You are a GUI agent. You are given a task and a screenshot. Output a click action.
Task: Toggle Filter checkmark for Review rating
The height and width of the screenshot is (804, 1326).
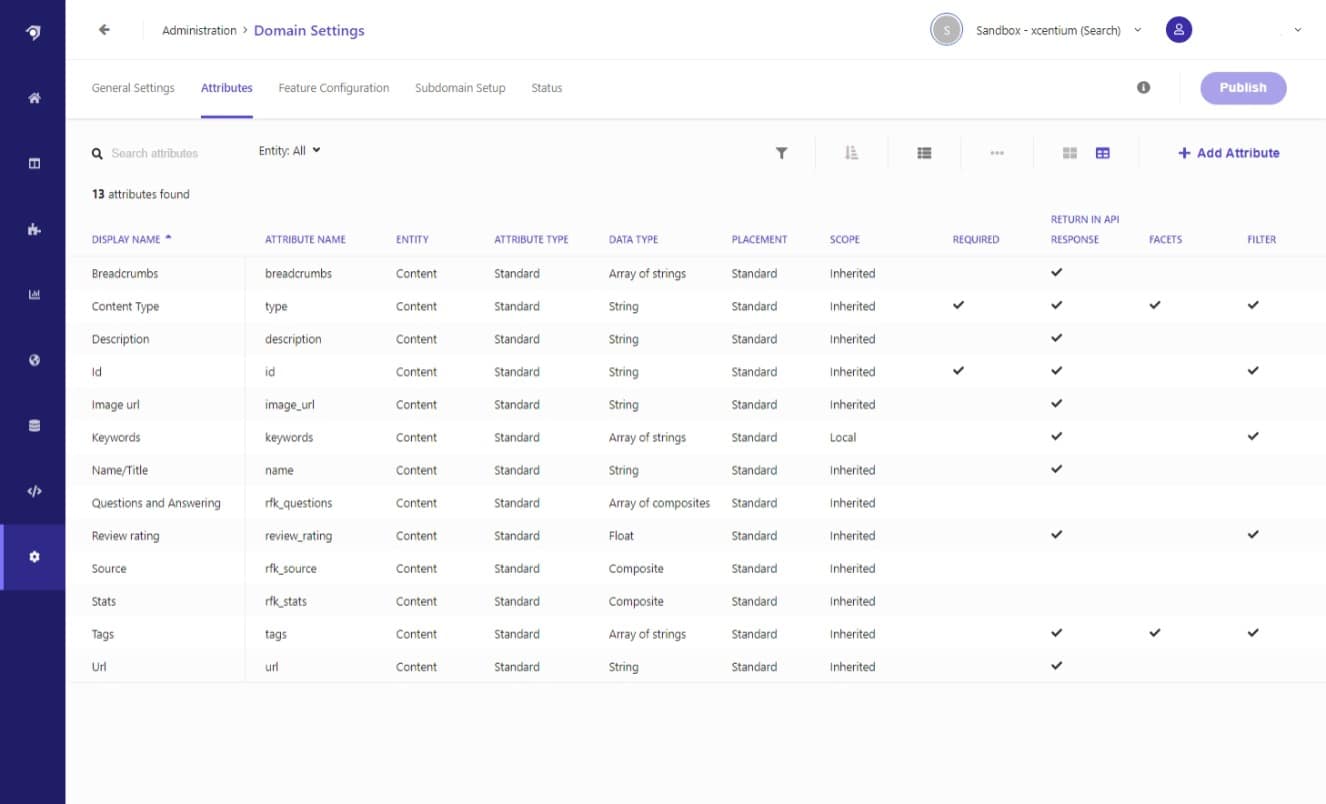[1253, 535]
